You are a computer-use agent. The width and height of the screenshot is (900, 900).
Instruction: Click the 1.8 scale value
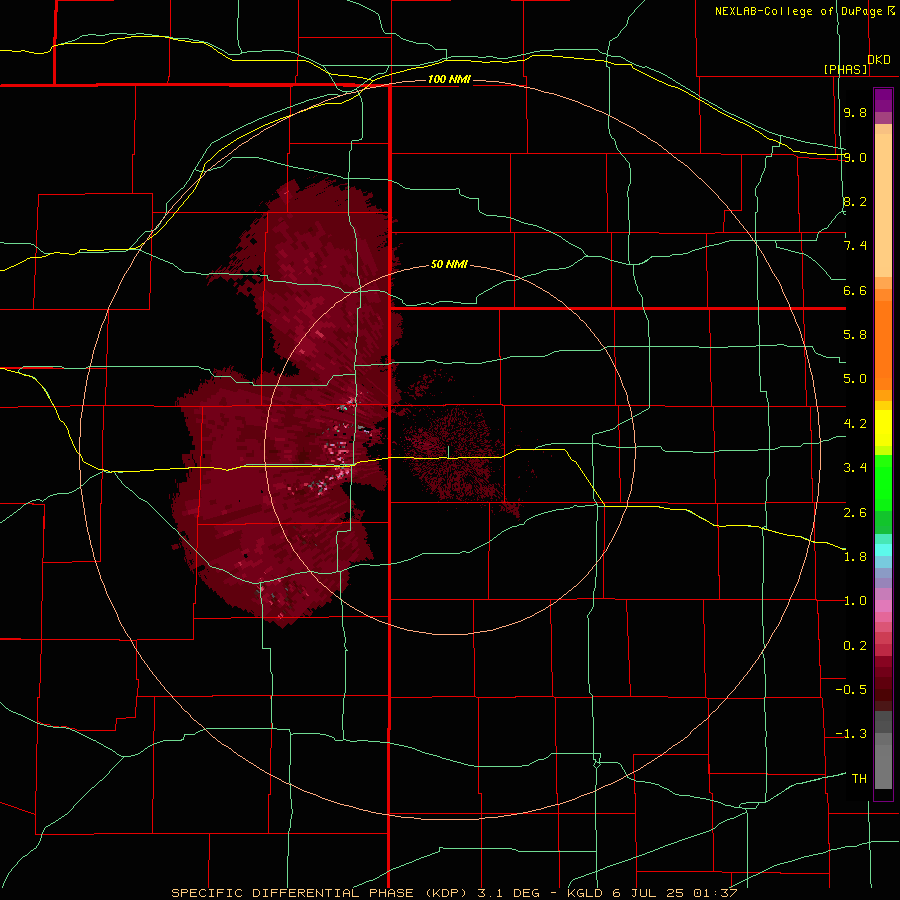click(855, 557)
